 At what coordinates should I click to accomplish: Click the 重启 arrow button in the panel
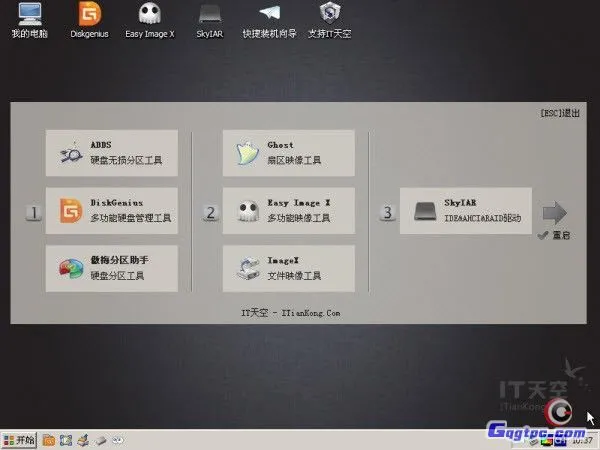pyautogui.click(x=554, y=213)
